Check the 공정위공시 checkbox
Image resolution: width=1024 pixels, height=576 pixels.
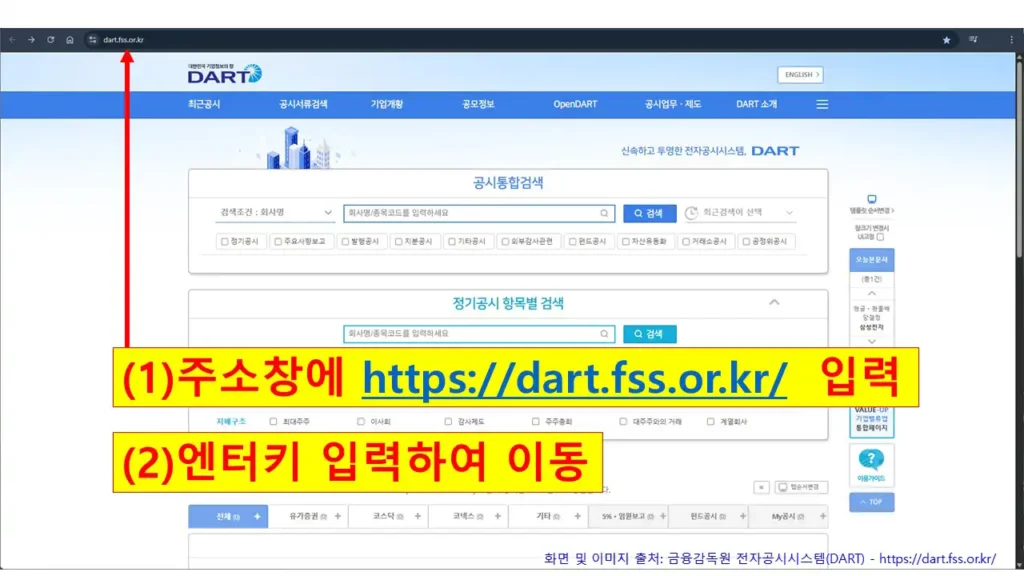746,242
